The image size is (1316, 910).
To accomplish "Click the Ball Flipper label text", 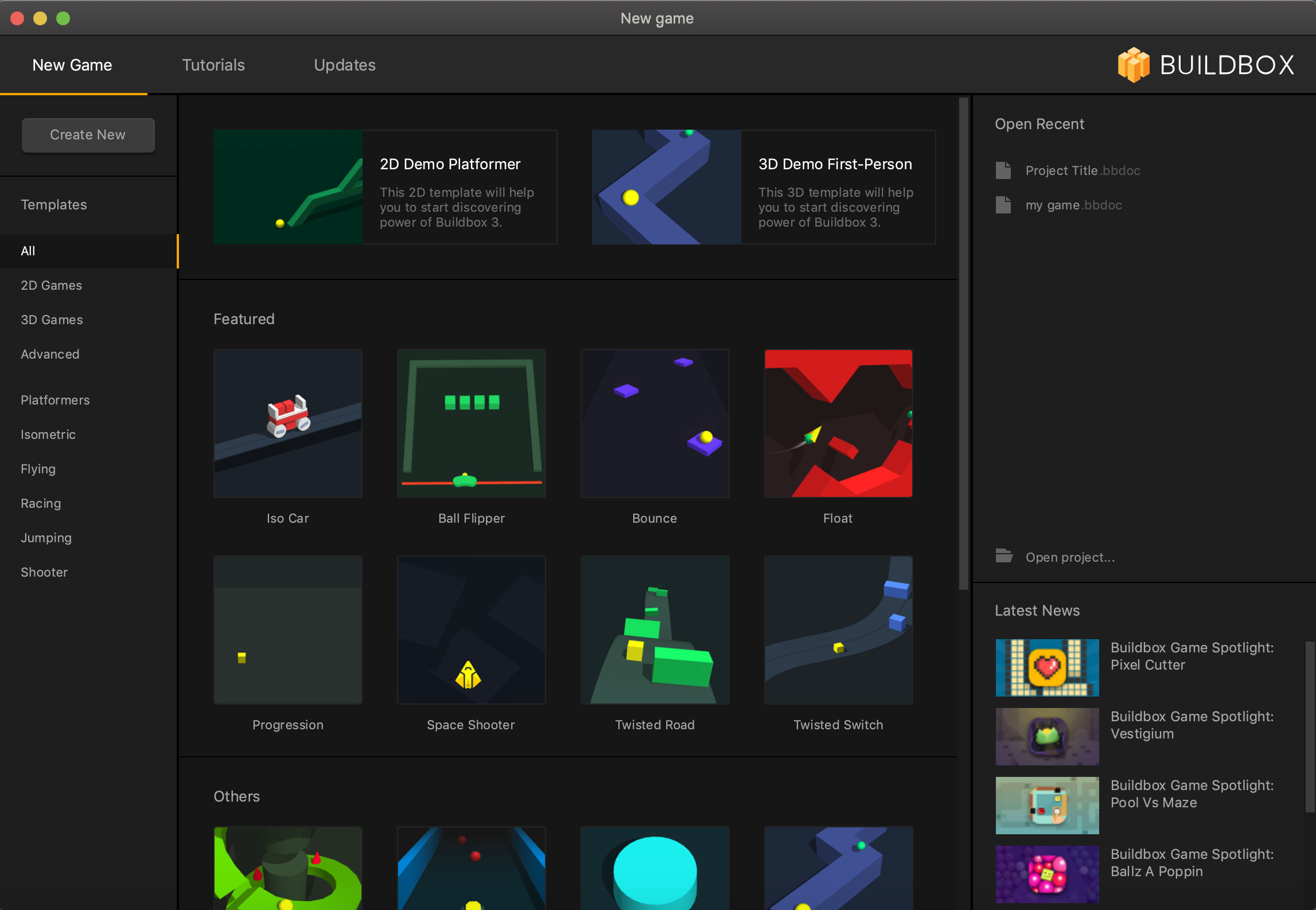I will click(x=472, y=518).
